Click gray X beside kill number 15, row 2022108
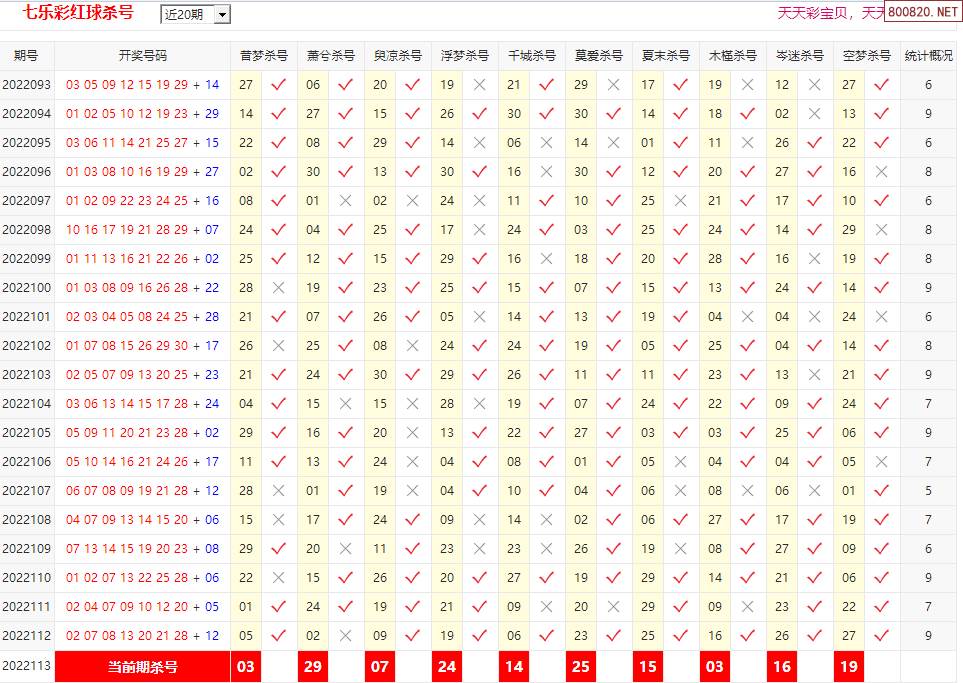This screenshot has height=683, width=963. click(x=278, y=520)
